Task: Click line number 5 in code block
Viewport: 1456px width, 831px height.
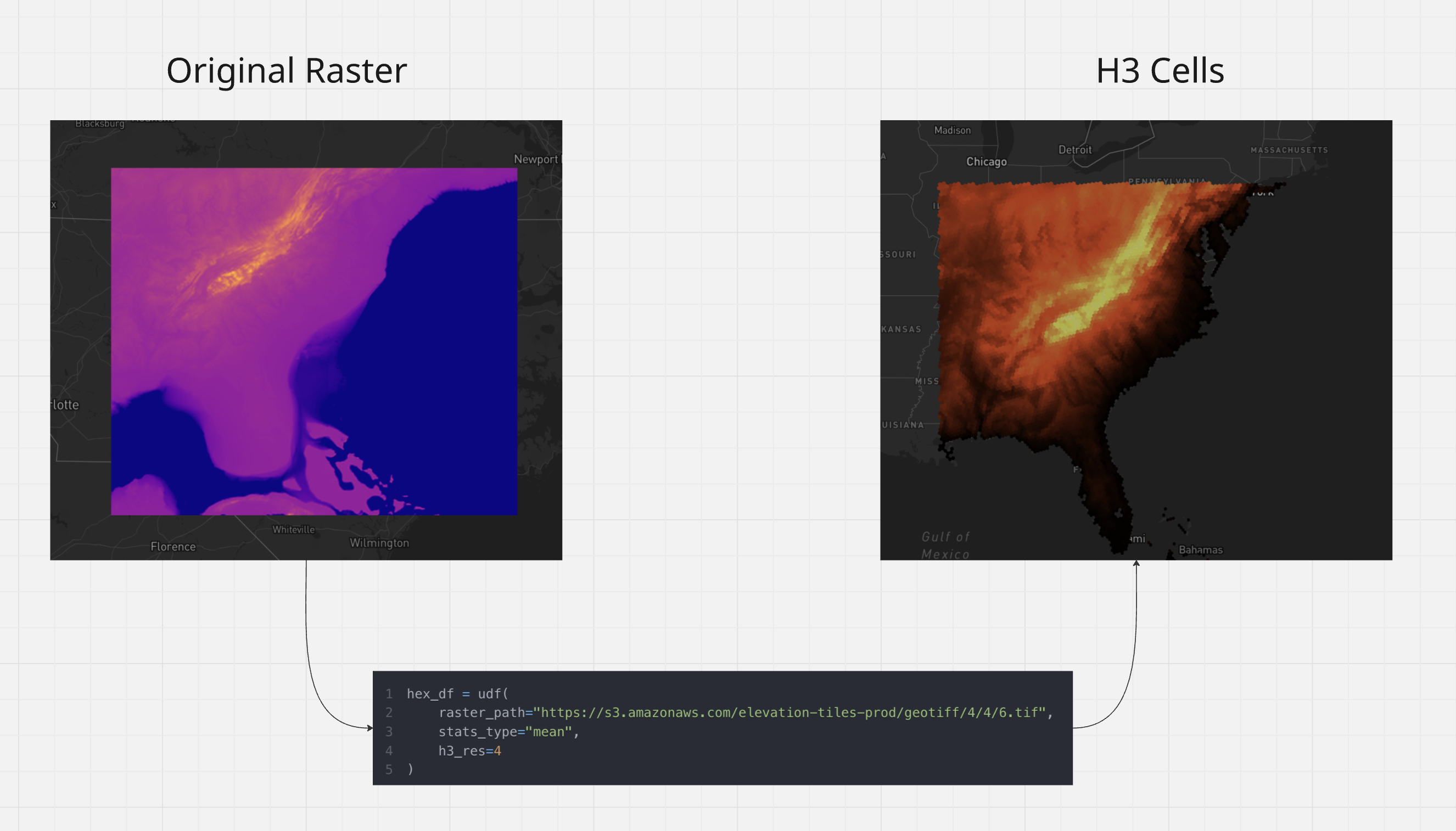Action: (389, 770)
